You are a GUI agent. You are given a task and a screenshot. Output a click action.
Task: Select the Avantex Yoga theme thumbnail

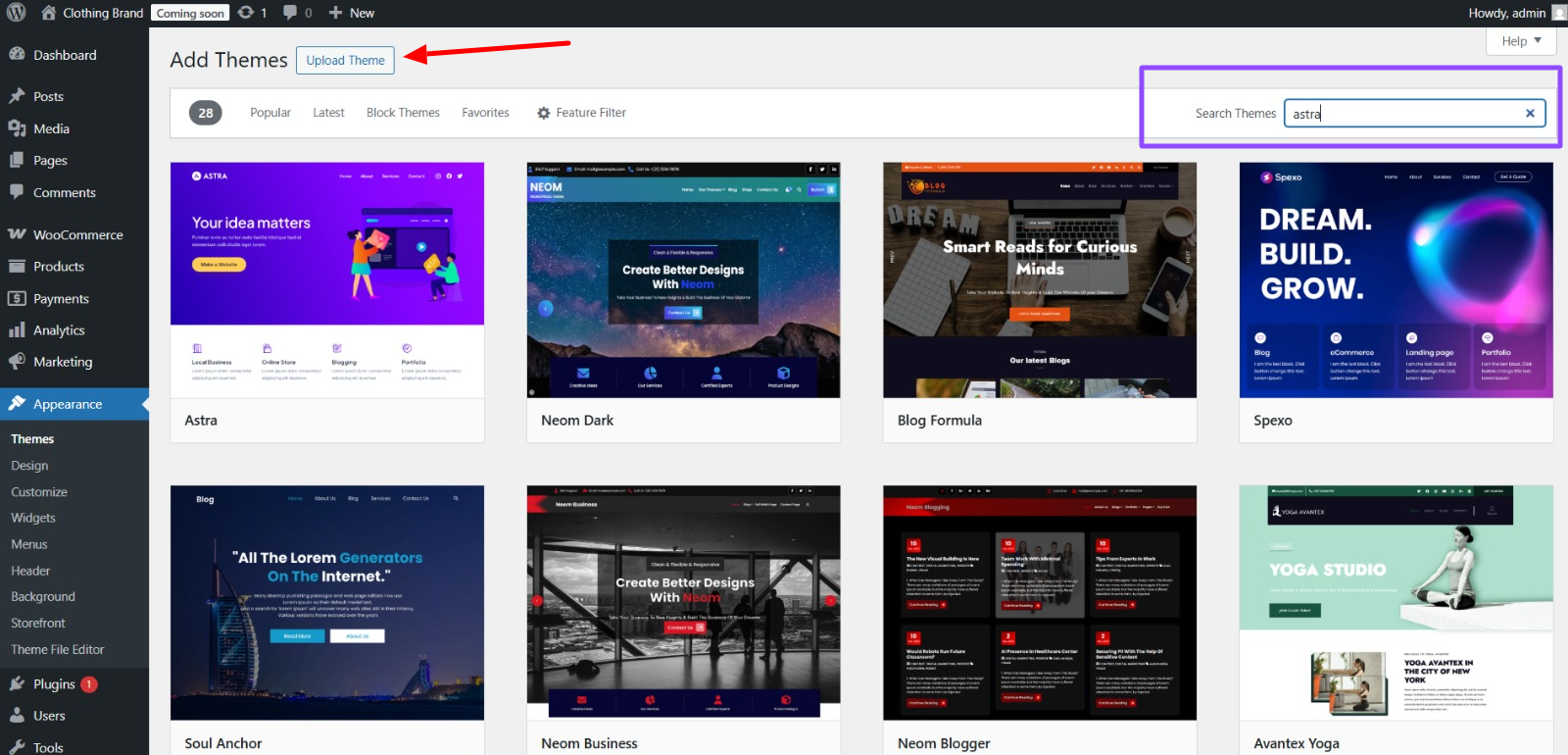[x=1396, y=603]
